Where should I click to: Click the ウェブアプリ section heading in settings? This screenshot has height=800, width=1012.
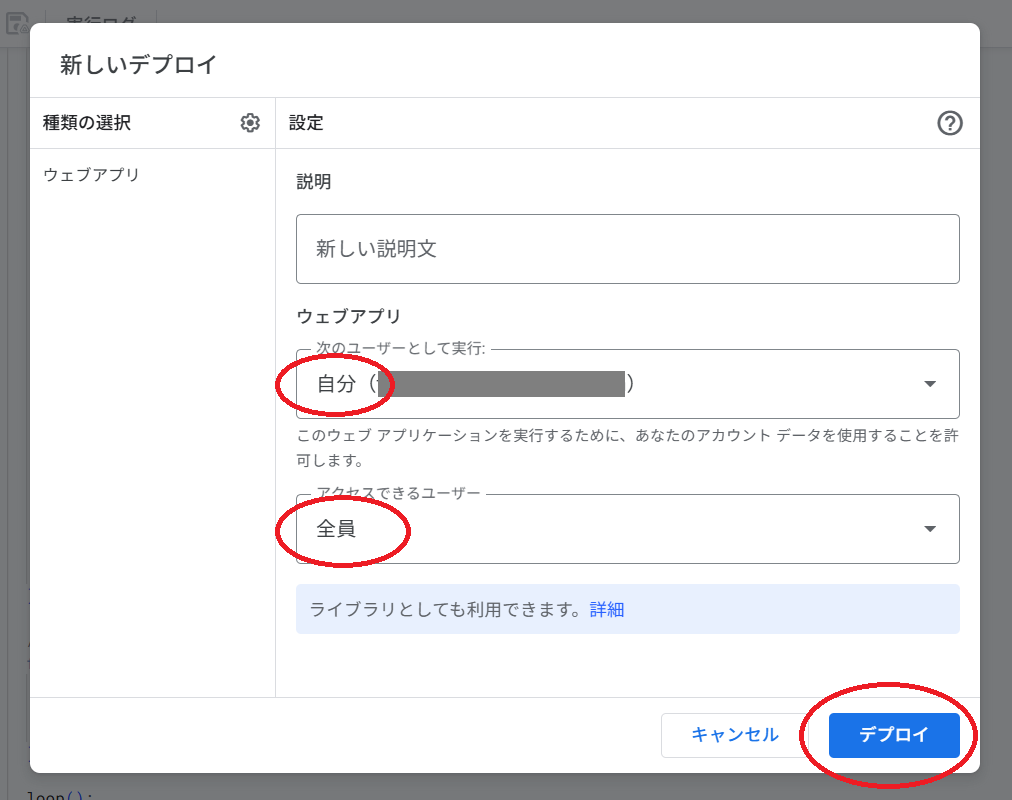[349, 316]
